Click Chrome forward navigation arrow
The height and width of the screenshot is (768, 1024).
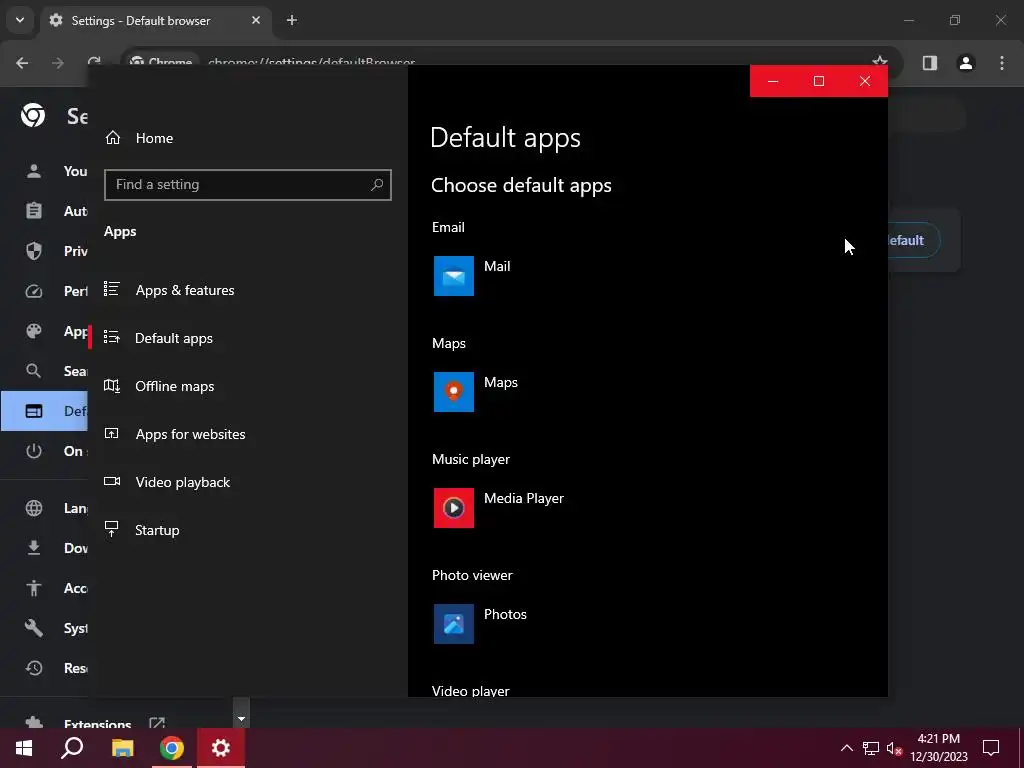(58, 63)
